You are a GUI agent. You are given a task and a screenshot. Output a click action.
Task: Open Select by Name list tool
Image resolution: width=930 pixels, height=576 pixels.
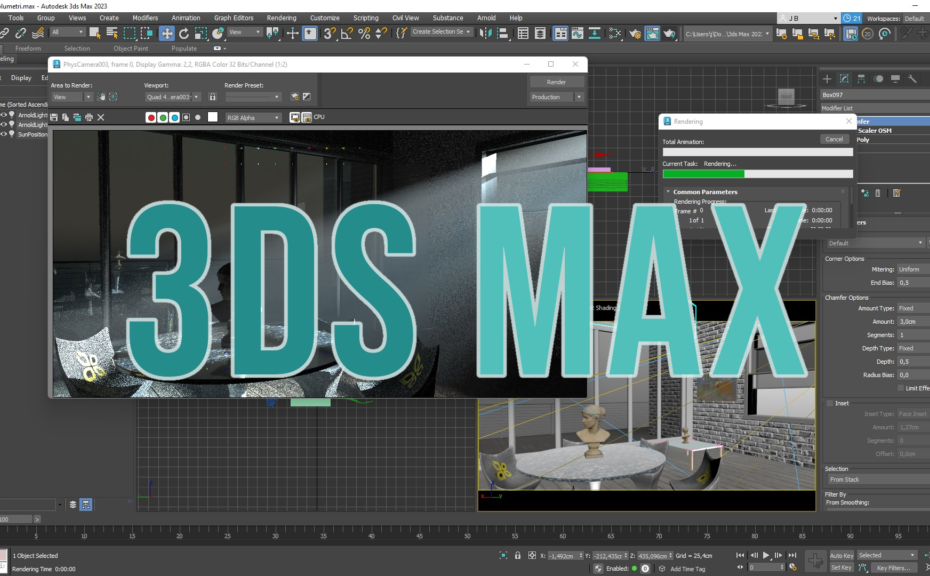[112, 33]
